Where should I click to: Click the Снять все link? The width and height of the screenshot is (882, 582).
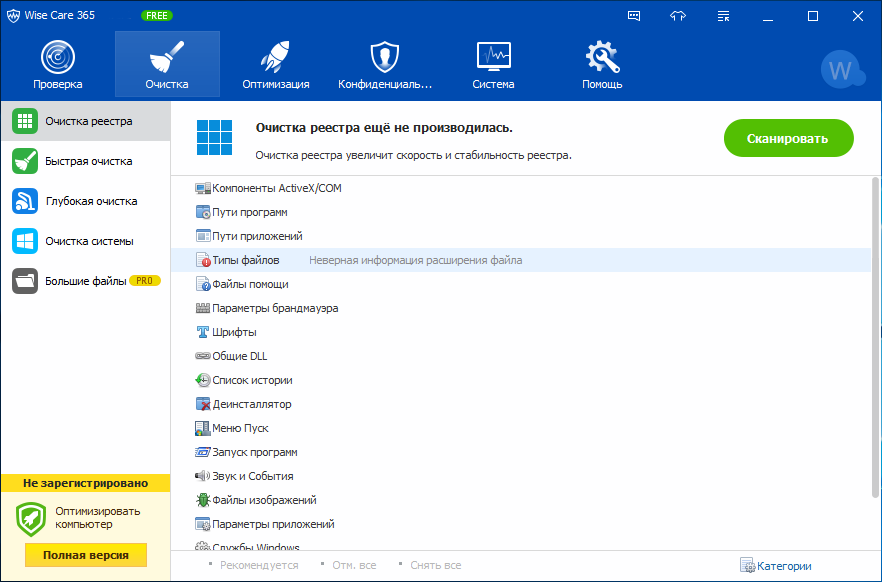tap(435, 565)
